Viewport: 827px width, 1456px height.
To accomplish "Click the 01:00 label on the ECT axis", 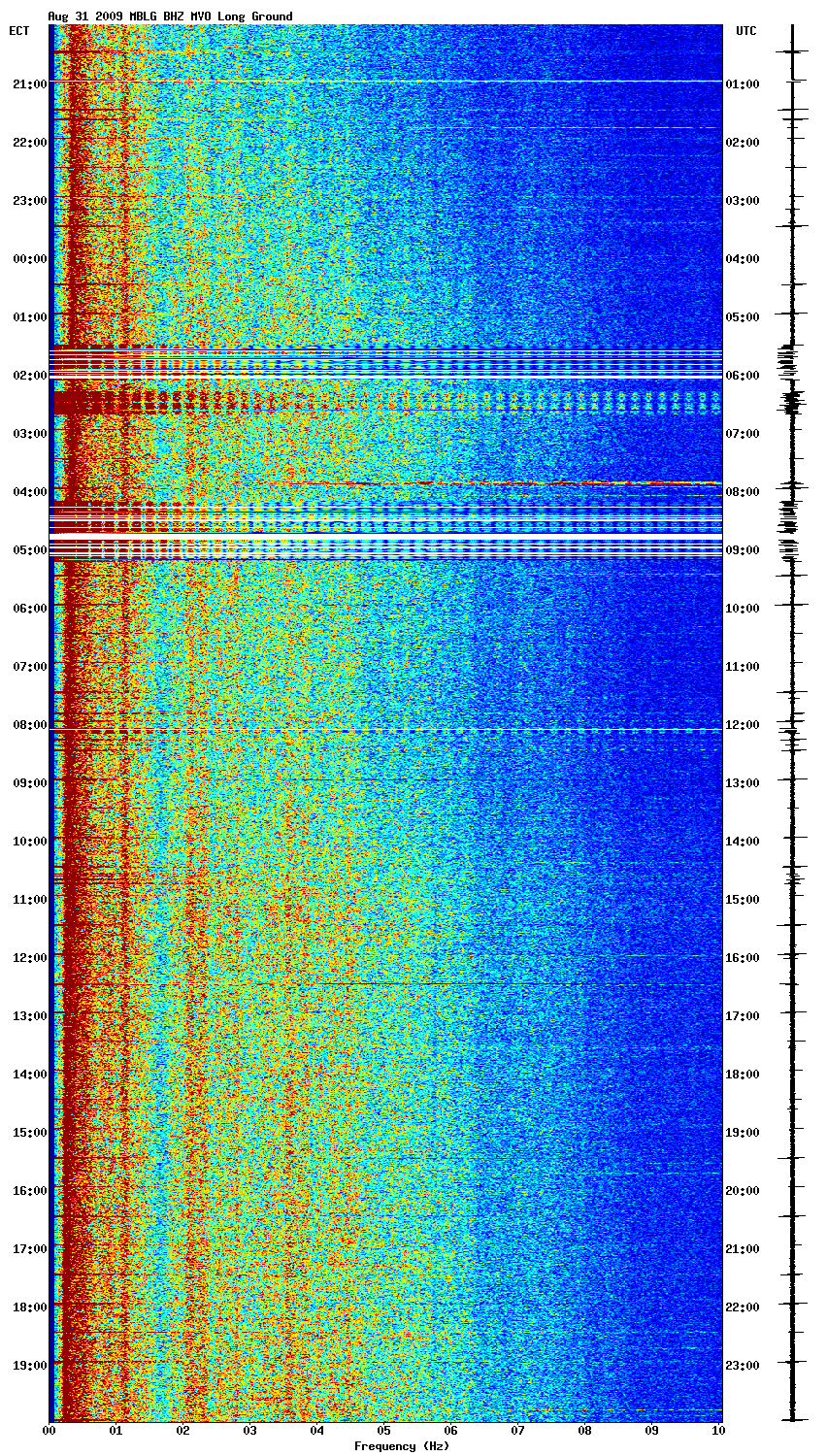I will pyautogui.click(x=30, y=317).
